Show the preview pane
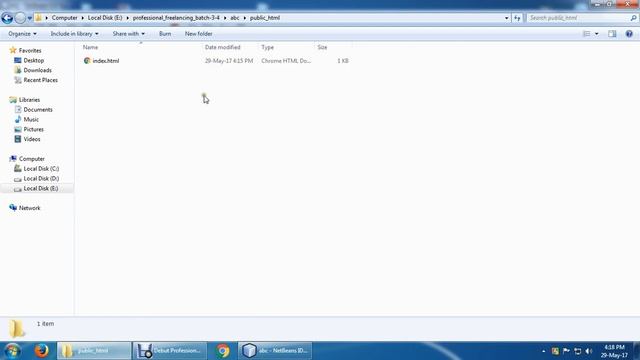 (x=612, y=34)
